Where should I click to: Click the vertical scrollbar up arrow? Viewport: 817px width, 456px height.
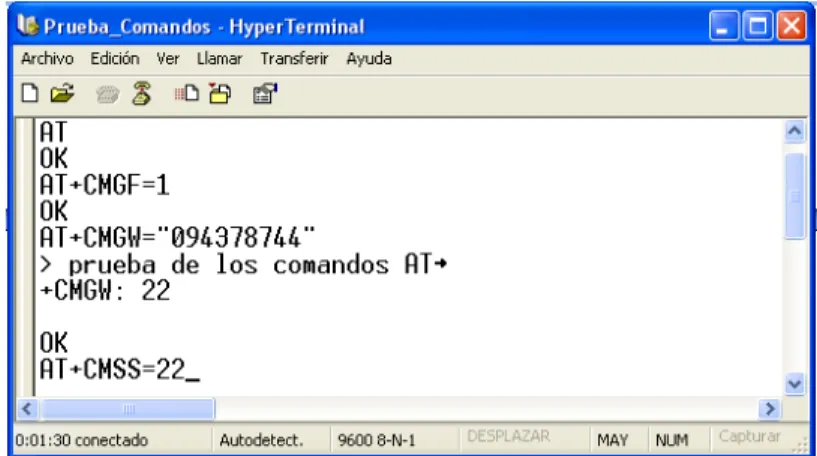coord(795,131)
